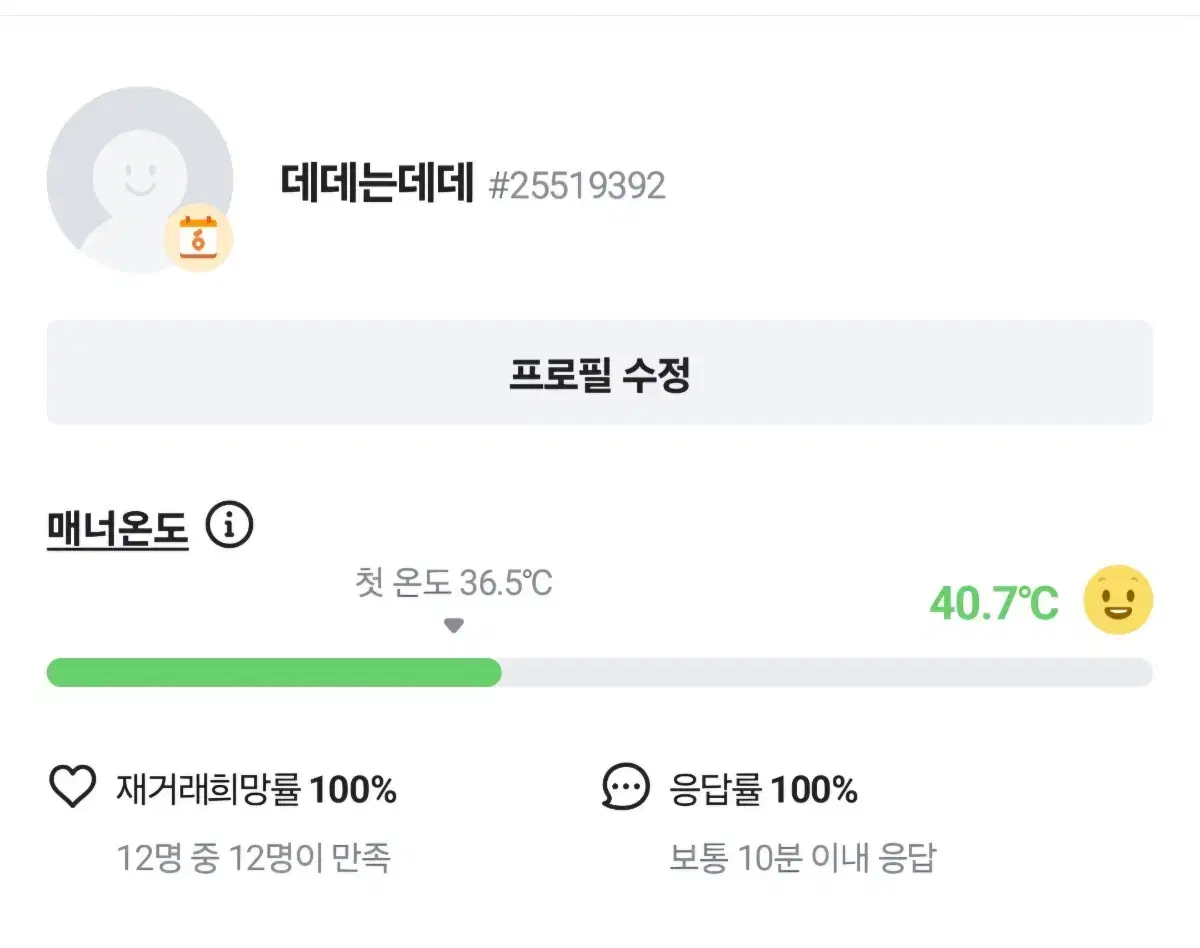This screenshot has height=948, width=1200.
Task: Tap the 40.7℃ temperature value
Action: (994, 602)
